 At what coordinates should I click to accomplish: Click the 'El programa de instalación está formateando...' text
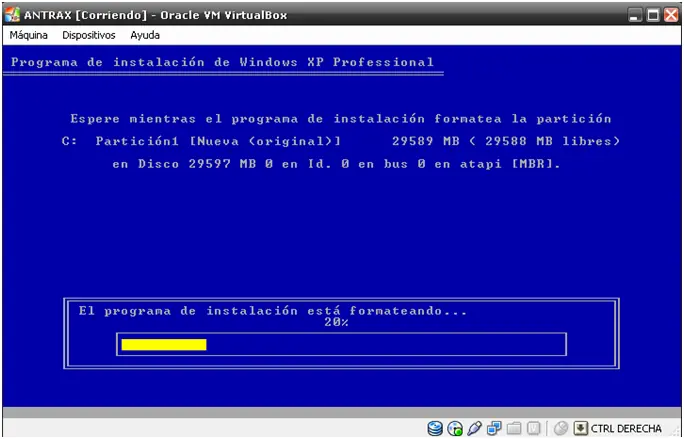point(273,311)
